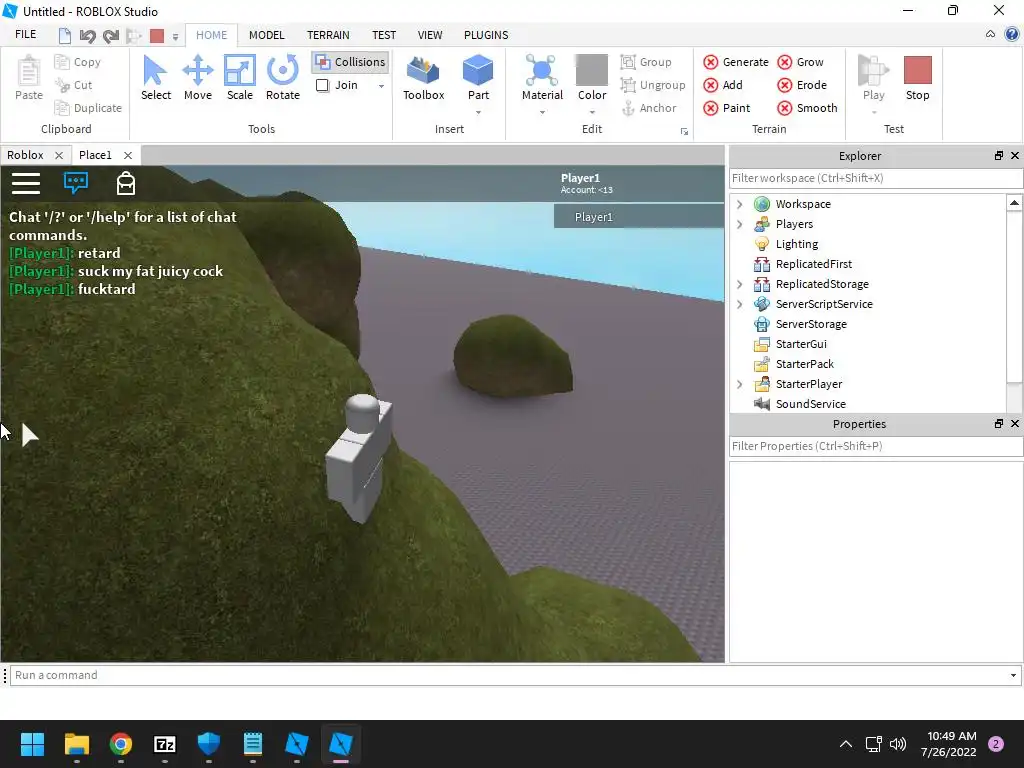Open the quick access toolbar customize arrow
The width and height of the screenshot is (1024, 768).
175,37
